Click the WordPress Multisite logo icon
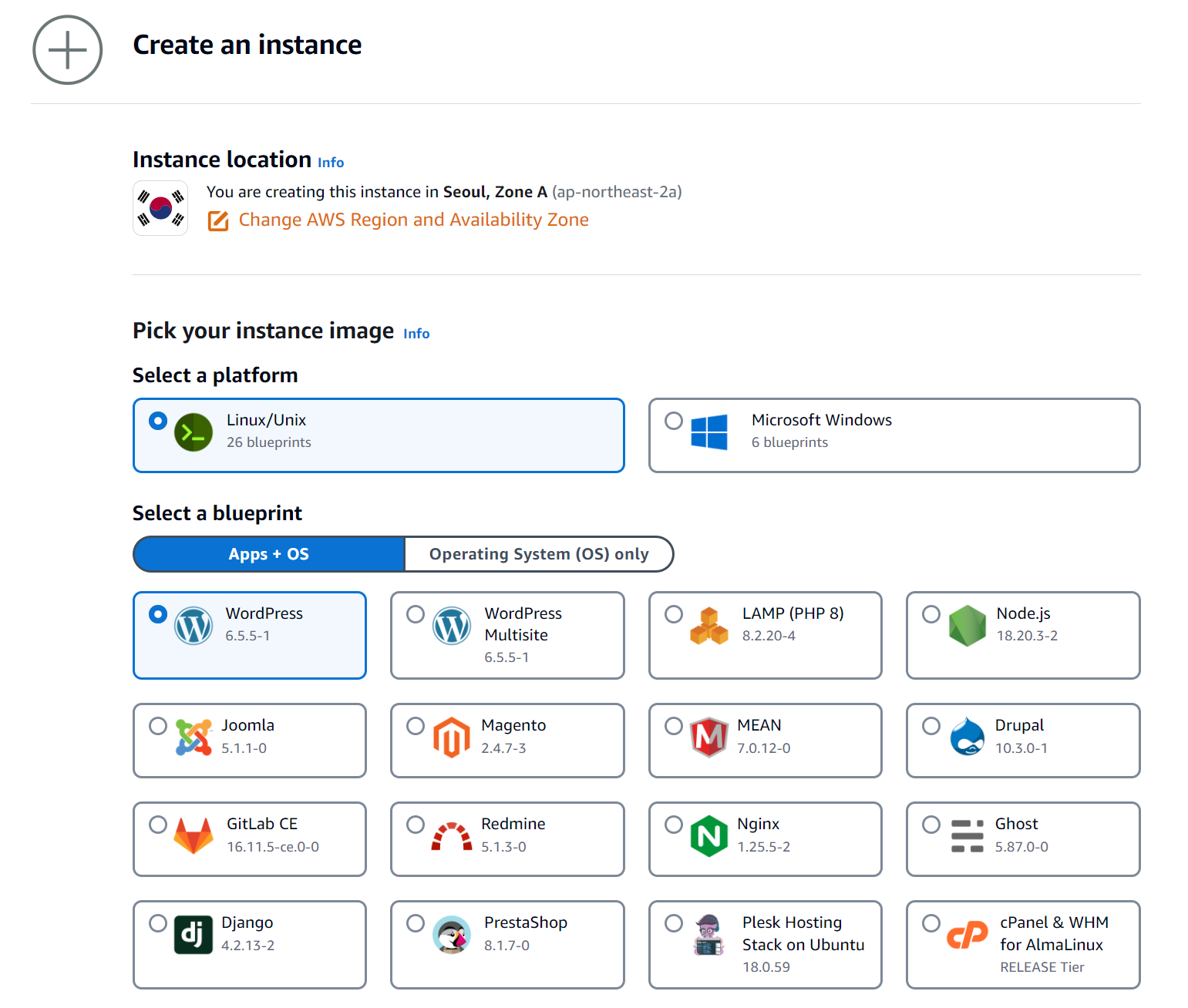1188x1008 pixels. click(x=452, y=626)
